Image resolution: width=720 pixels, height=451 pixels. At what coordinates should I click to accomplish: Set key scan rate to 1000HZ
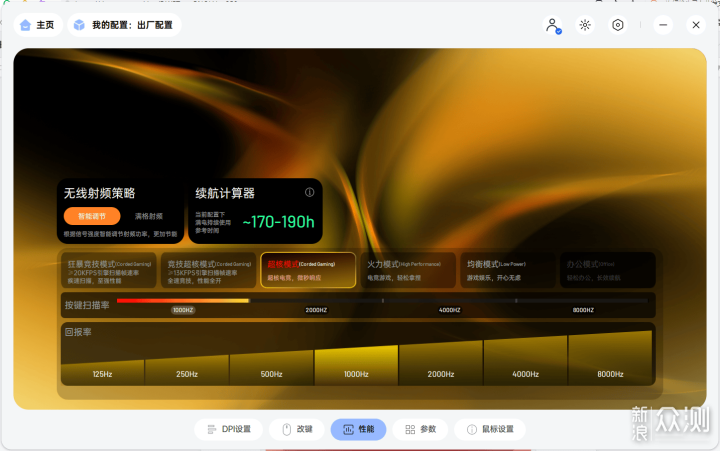[183, 310]
